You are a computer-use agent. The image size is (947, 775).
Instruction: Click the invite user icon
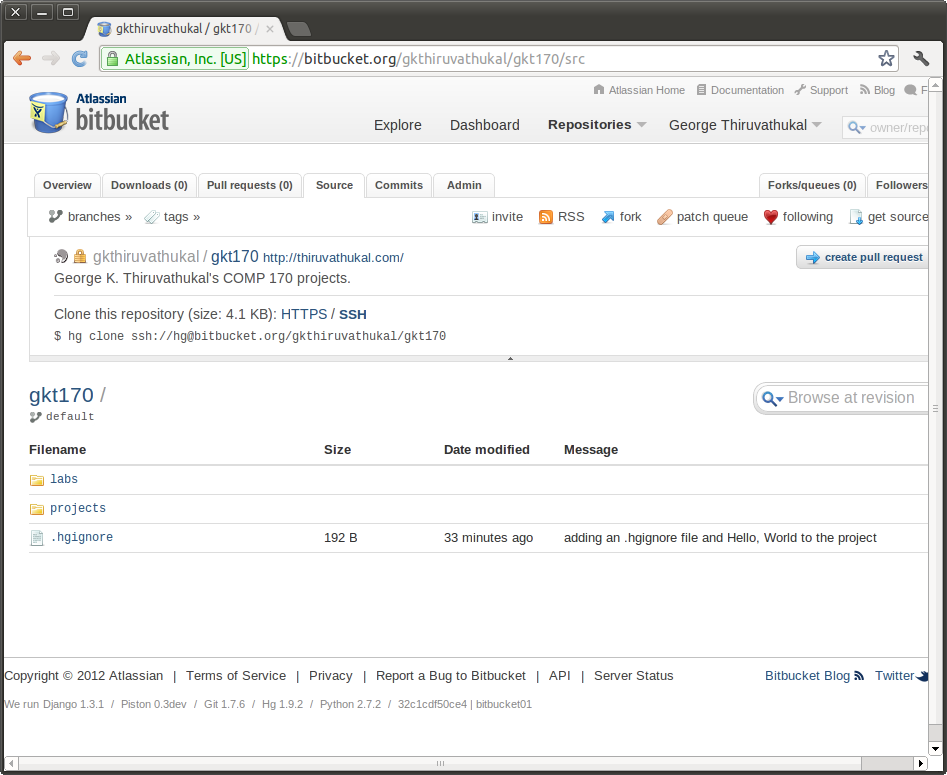(480, 217)
